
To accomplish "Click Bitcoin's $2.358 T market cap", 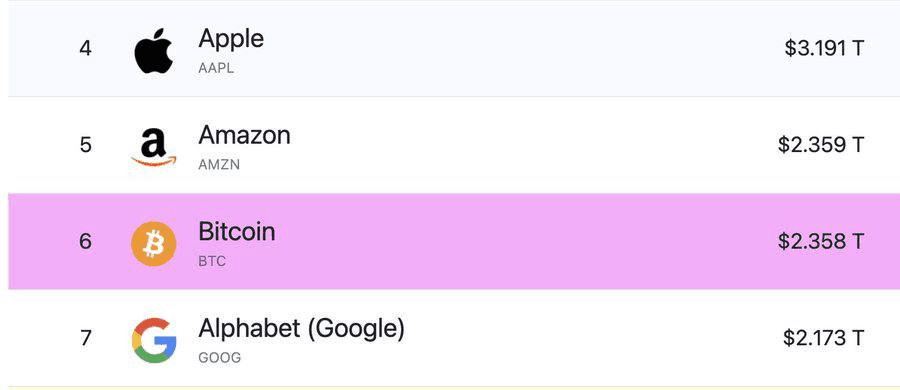I will (x=820, y=241).
